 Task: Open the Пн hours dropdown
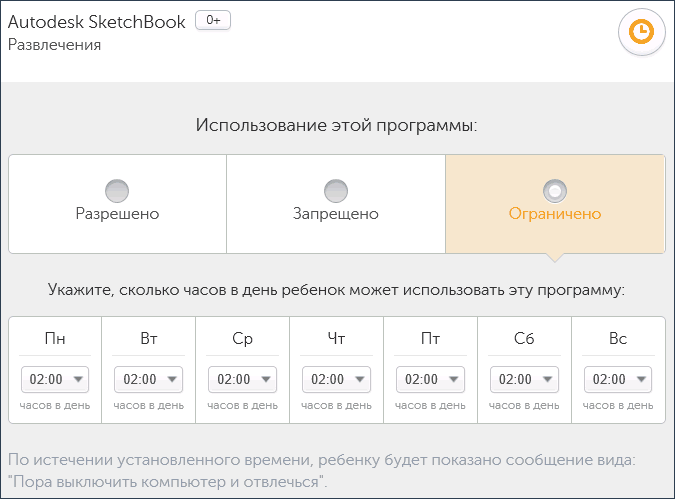[x=55, y=379]
